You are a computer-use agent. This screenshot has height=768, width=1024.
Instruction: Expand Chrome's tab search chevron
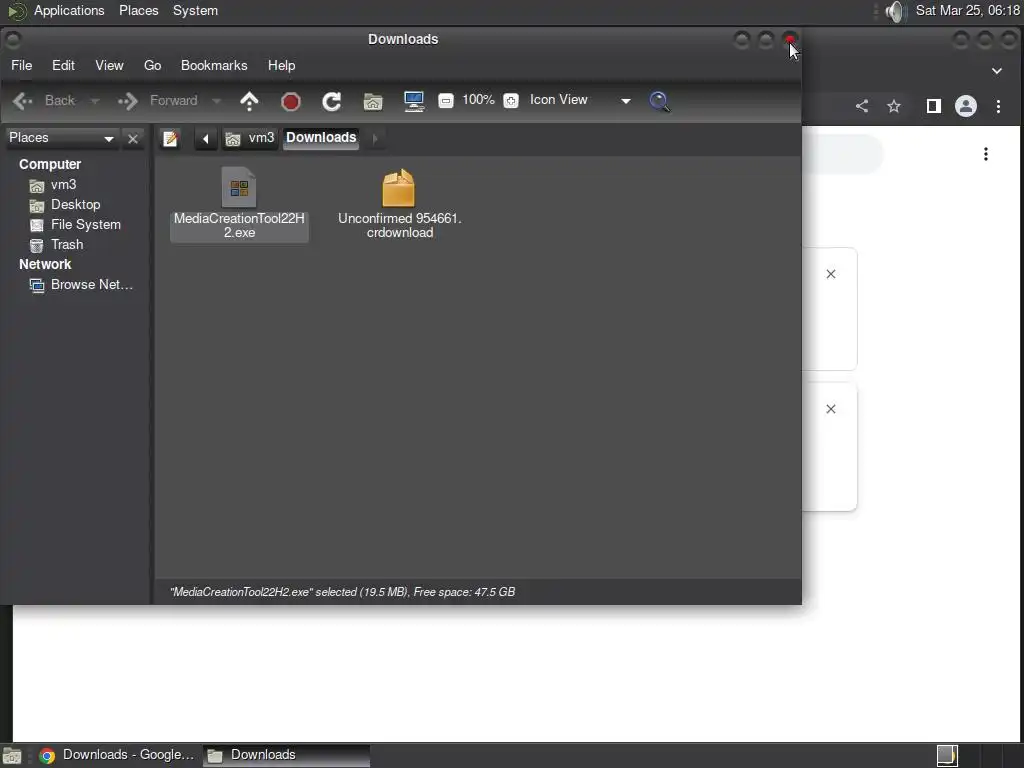click(997, 71)
